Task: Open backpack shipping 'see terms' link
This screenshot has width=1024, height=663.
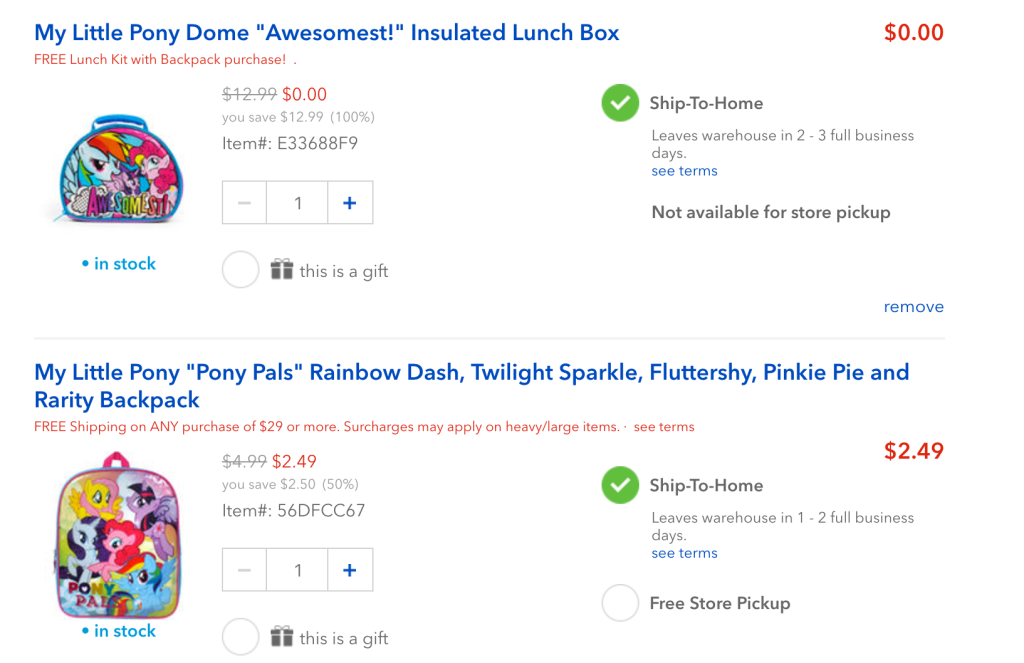Action: 684,553
